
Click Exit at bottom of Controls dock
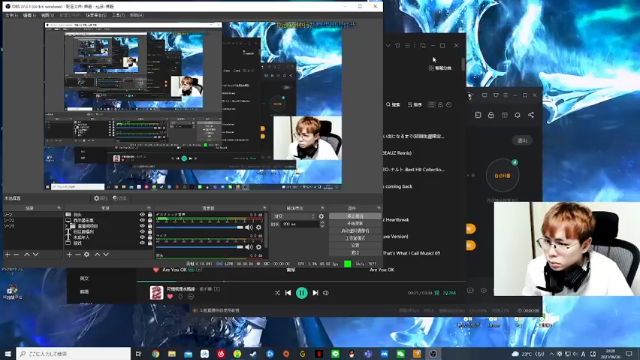click(355, 253)
